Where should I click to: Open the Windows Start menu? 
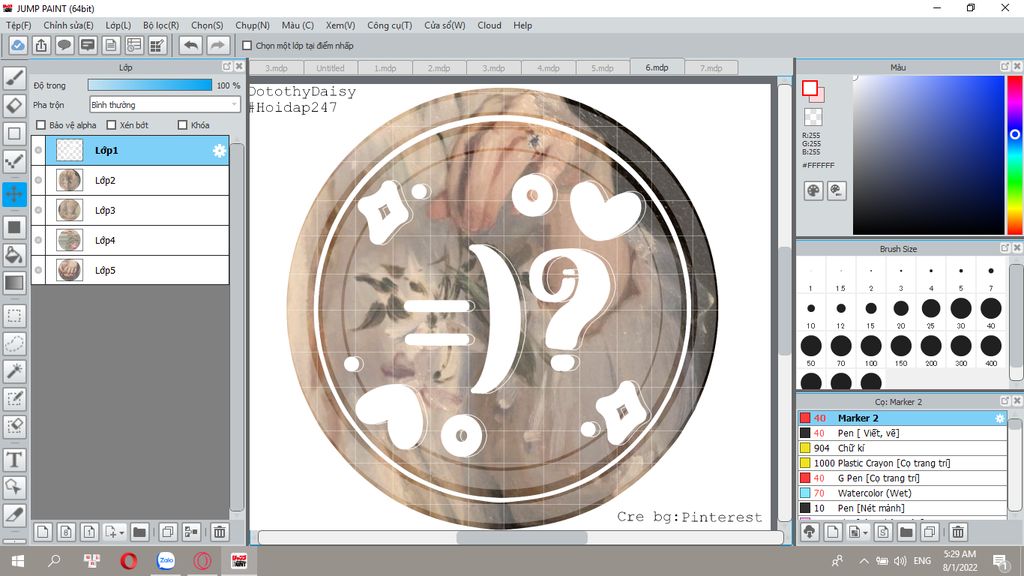[18, 561]
